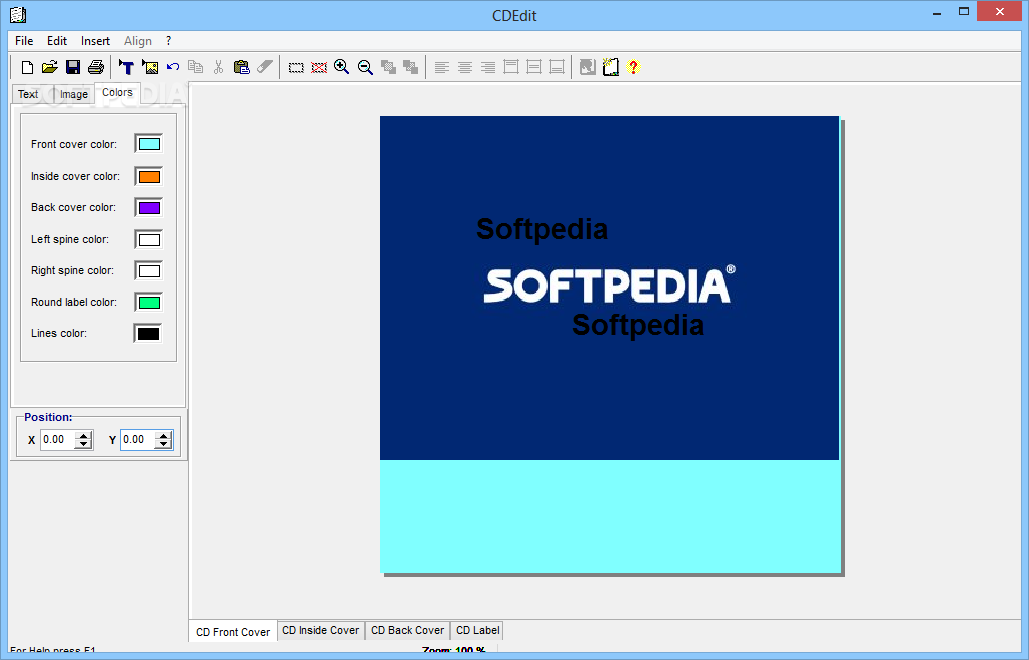Change the purple Back cover color swatch
Image resolution: width=1029 pixels, height=660 pixels.
(x=149, y=208)
